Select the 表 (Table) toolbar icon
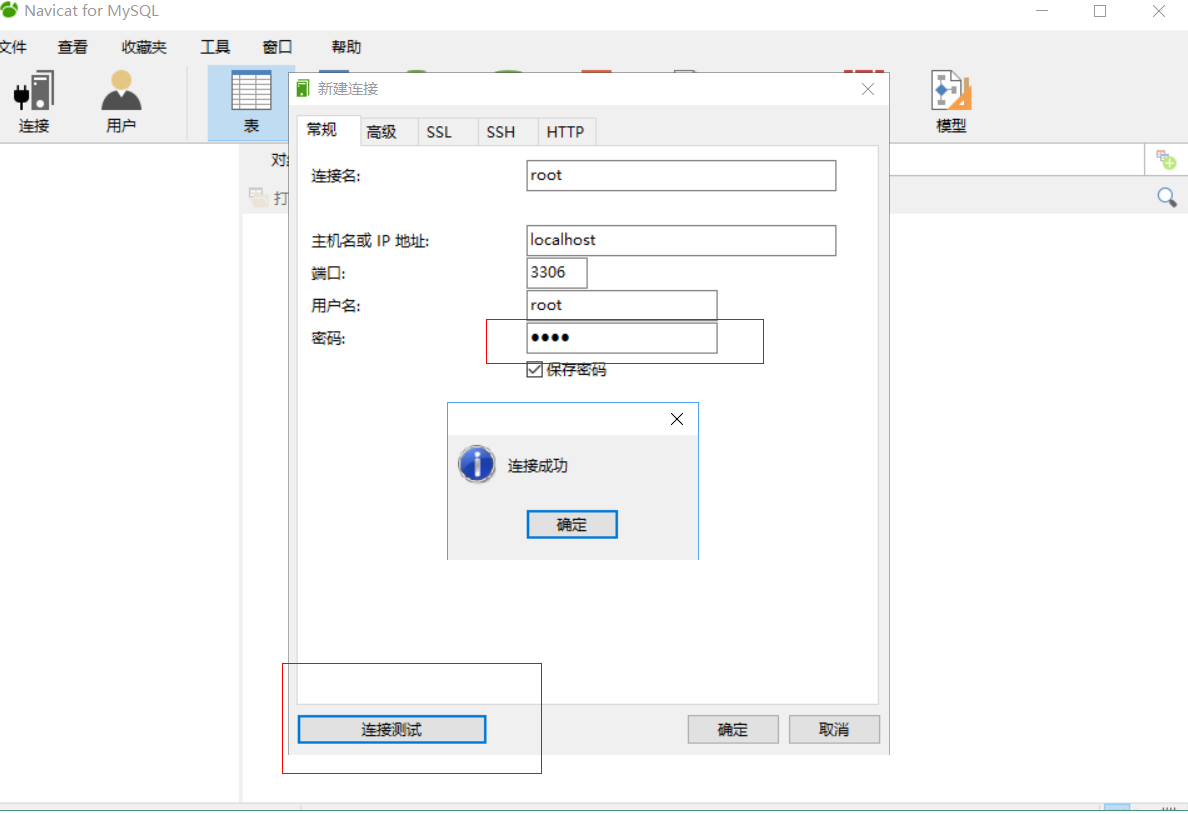 click(x=251, y=92)
